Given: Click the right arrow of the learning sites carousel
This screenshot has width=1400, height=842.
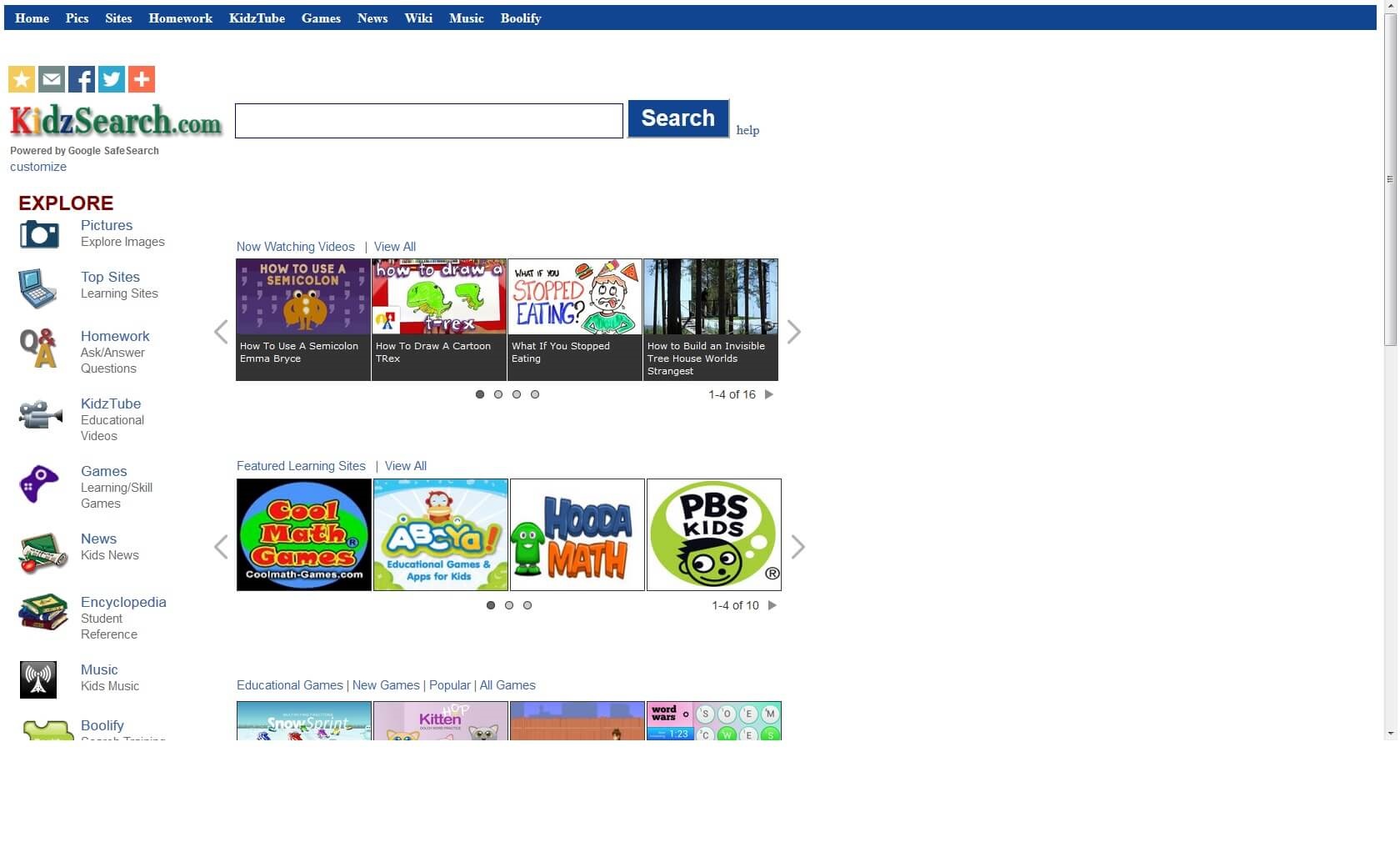Looking at the screenshot, I should [797, 547].
